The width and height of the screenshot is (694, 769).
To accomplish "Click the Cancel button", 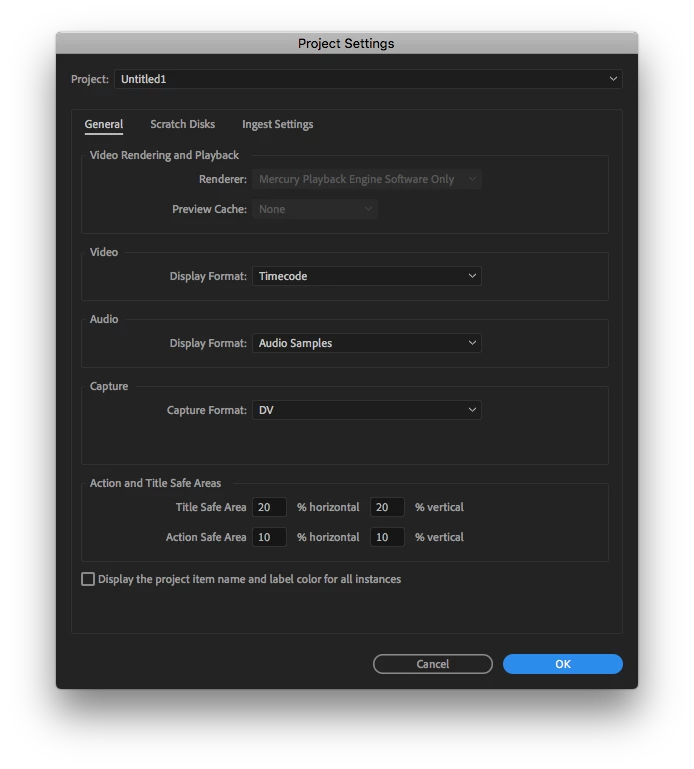I will point(433,664).
